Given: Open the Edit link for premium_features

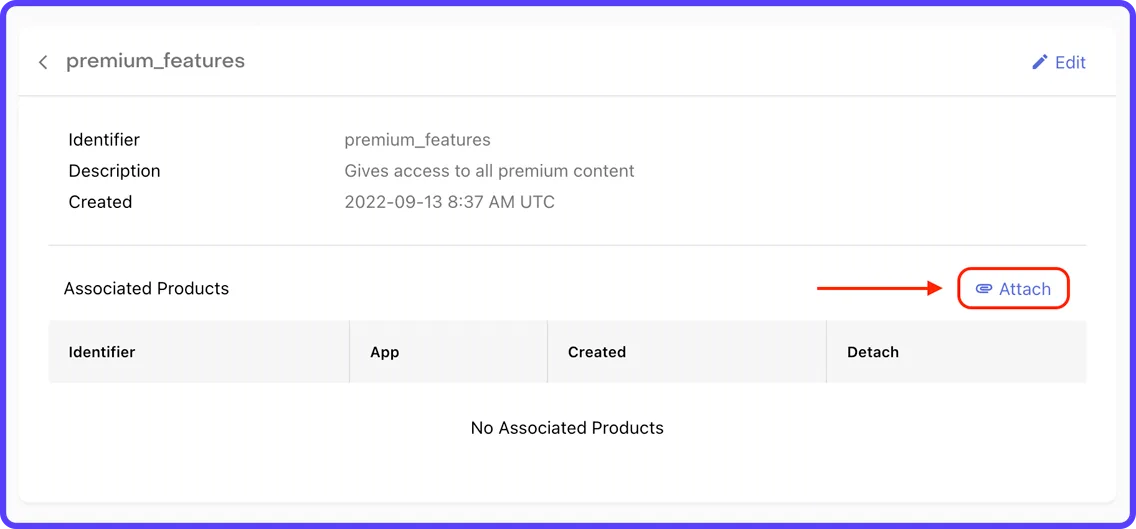Looking at the screenshot, I should (x=1058, y=62).
